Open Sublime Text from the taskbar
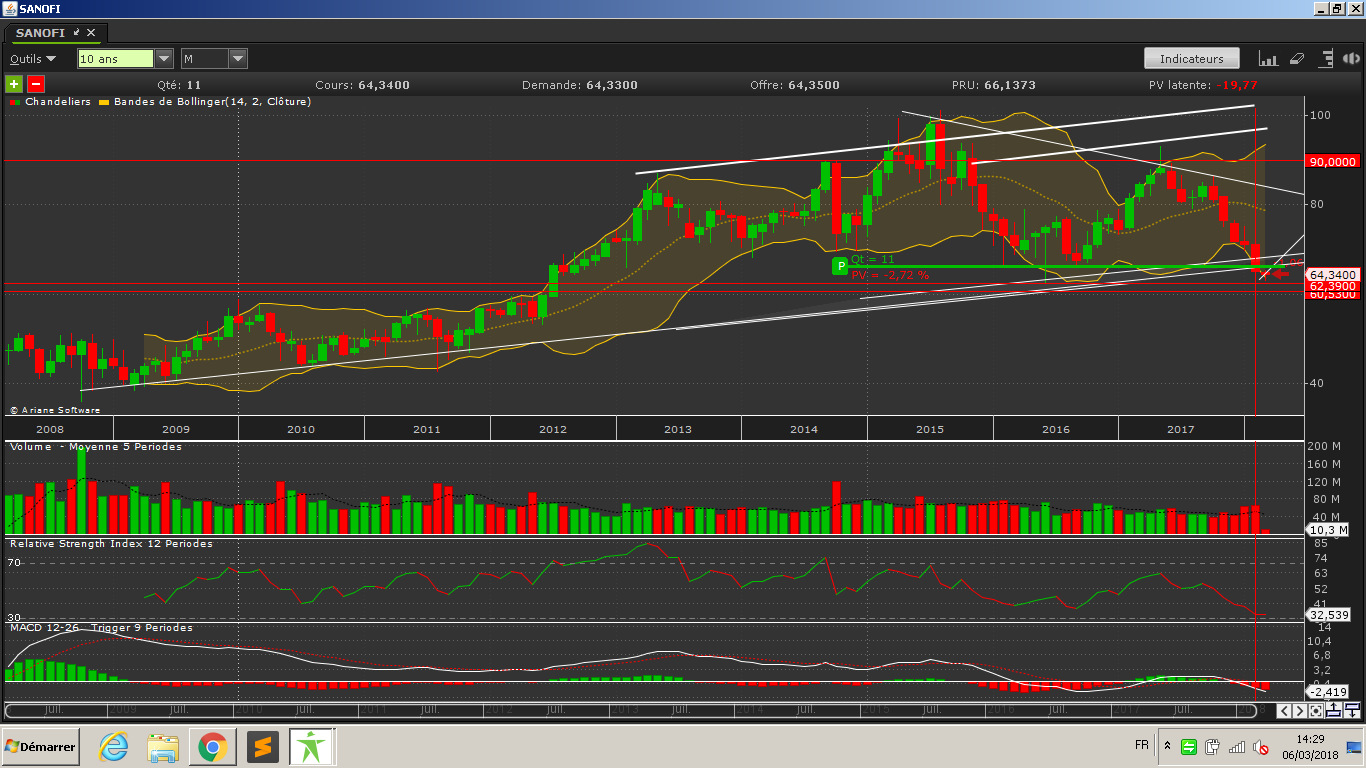Image resolution: width=1366 pixels, height=768 pixels. click(262, 746)
